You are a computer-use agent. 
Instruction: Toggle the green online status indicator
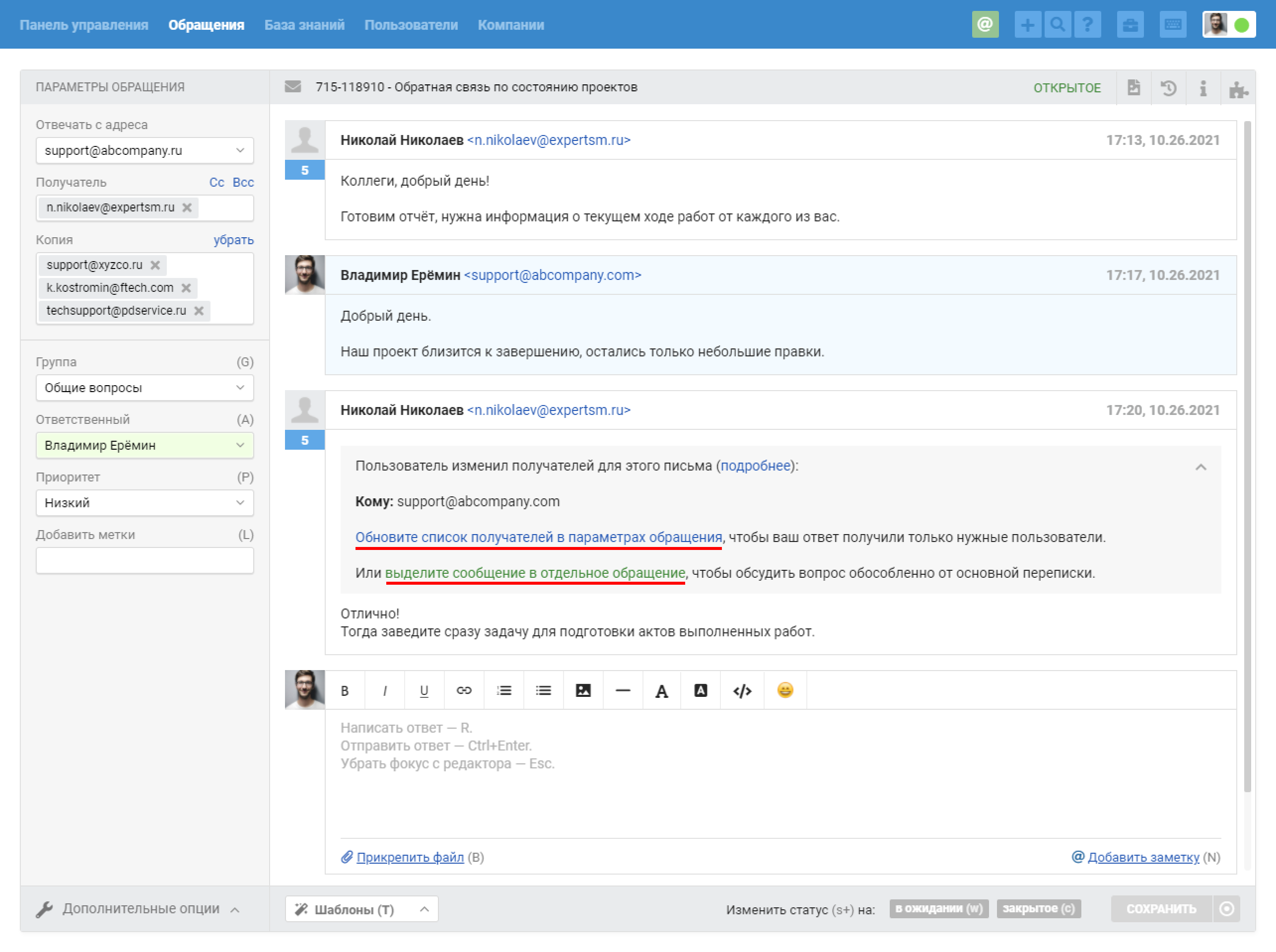click(1241, 25)
